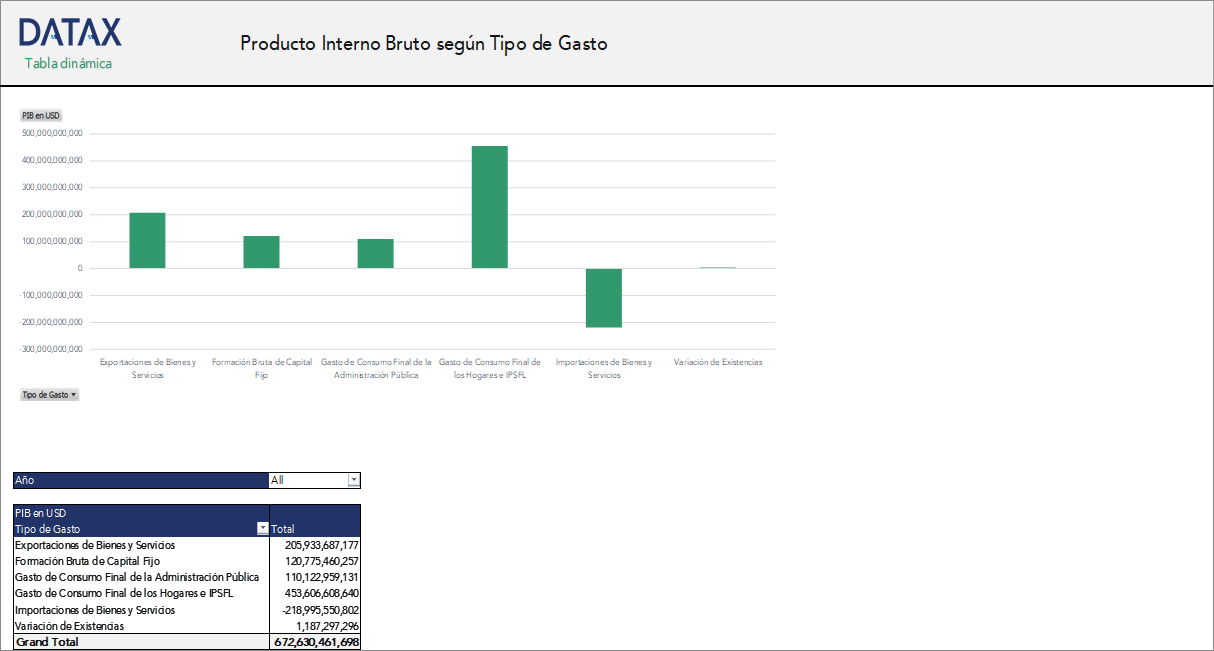Click the Gasto de Consumo Administración Pública bar
Image resolution: width=1214 pixels, height=651 pixels.
point(373,252)
